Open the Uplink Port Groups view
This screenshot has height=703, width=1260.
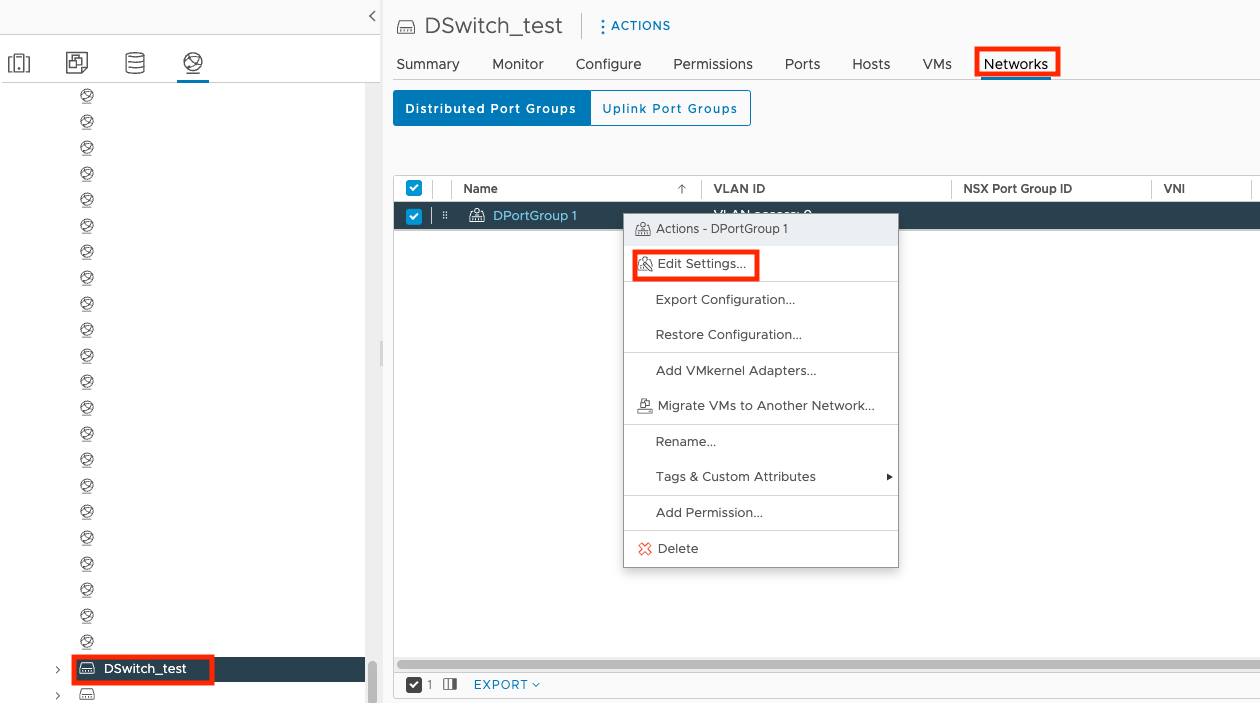coord(670,108)
